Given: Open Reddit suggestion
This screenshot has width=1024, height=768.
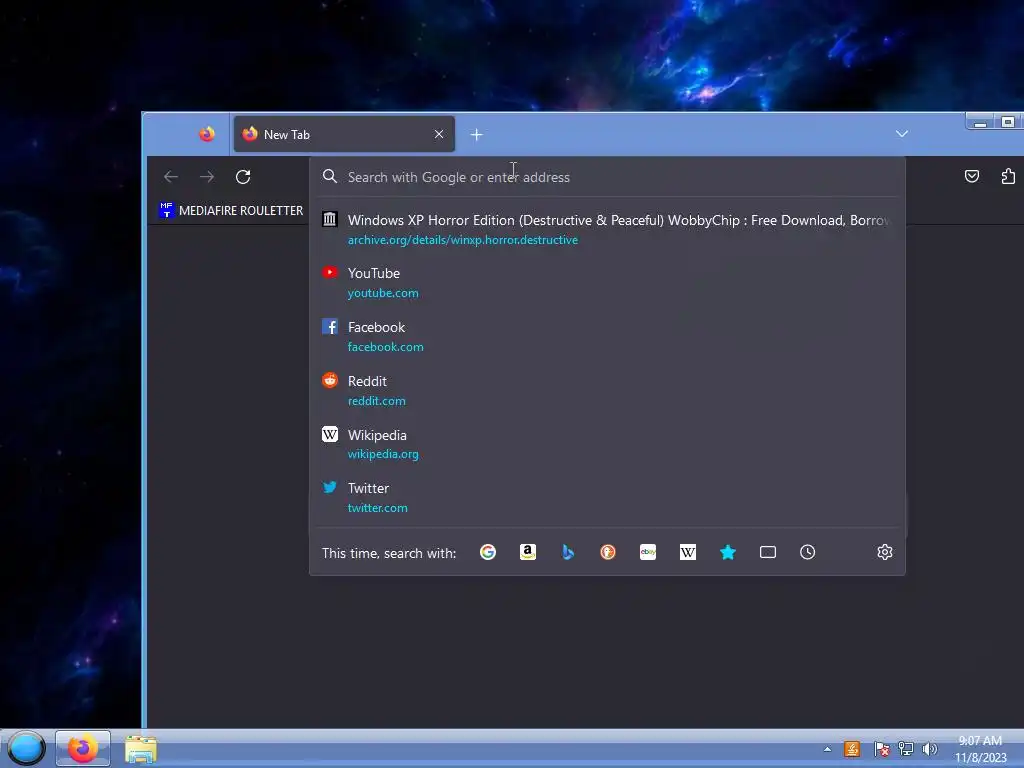Looking at the screenshot, I should pyautogui.click(x=607, y=391).
